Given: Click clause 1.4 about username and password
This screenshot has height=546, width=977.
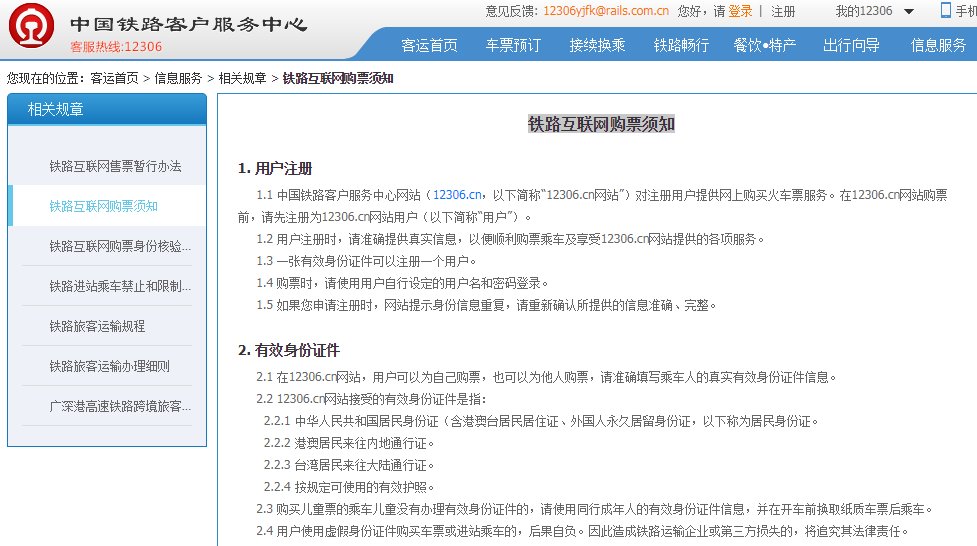Looking at the screenshot, I should pyautogui.click(x=403, y=283).
